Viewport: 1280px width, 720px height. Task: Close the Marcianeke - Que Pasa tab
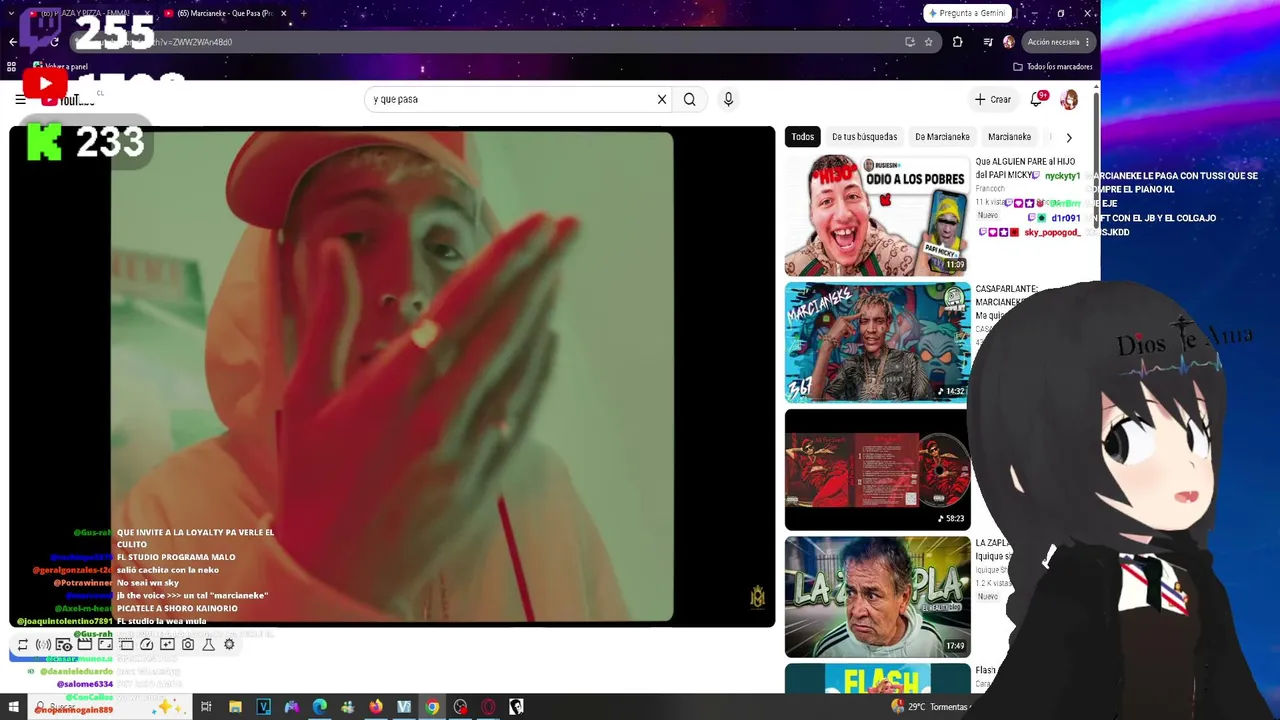(x=283, y=13)
